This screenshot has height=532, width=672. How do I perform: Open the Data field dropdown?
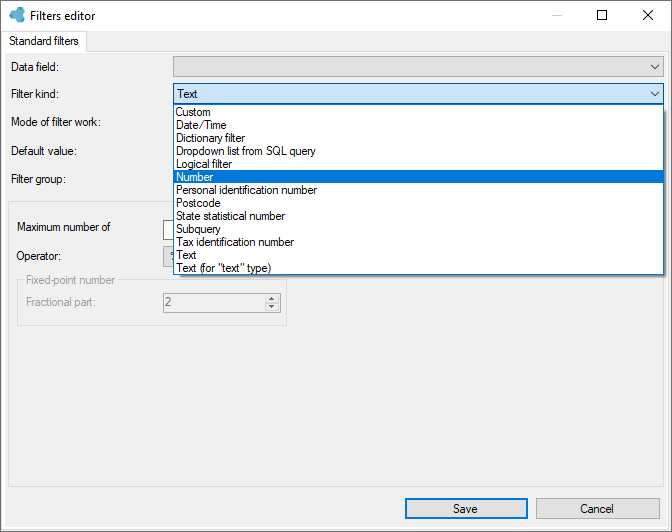click(654, 67)
